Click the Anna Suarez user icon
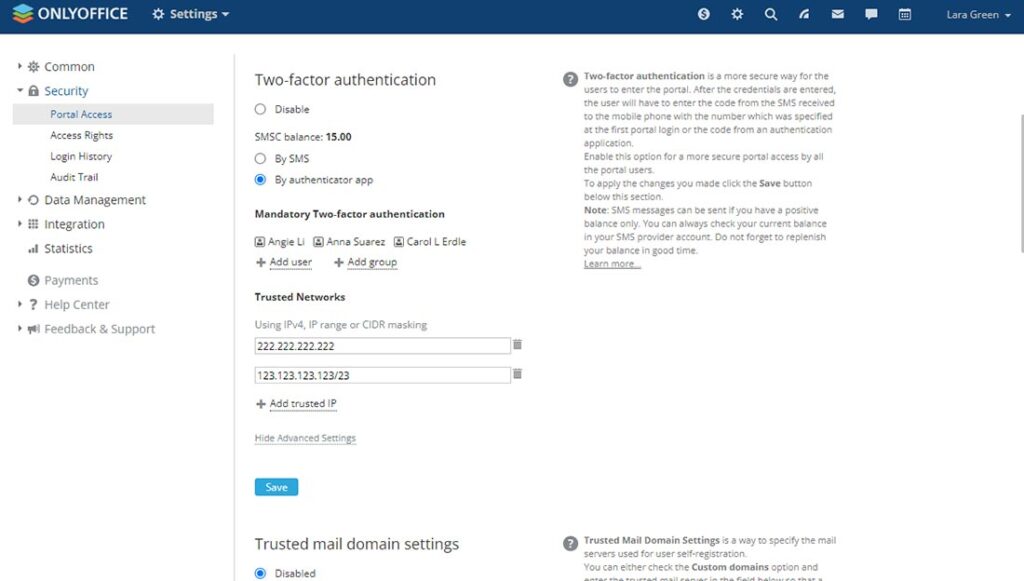1024x581 pixels. pos(318,242)
